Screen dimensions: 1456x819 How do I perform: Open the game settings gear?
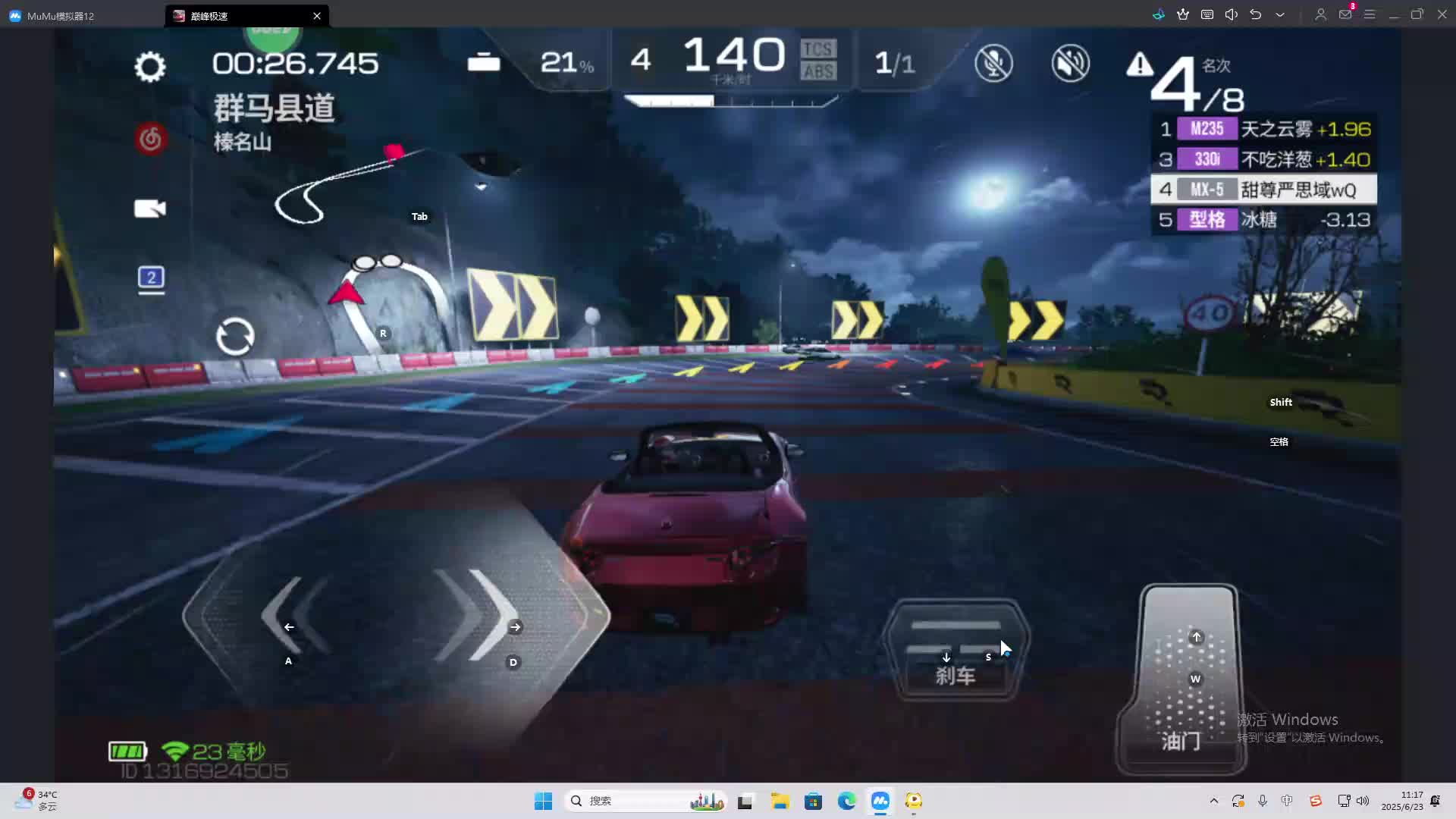pyautogui.click(x=149, y=67)
